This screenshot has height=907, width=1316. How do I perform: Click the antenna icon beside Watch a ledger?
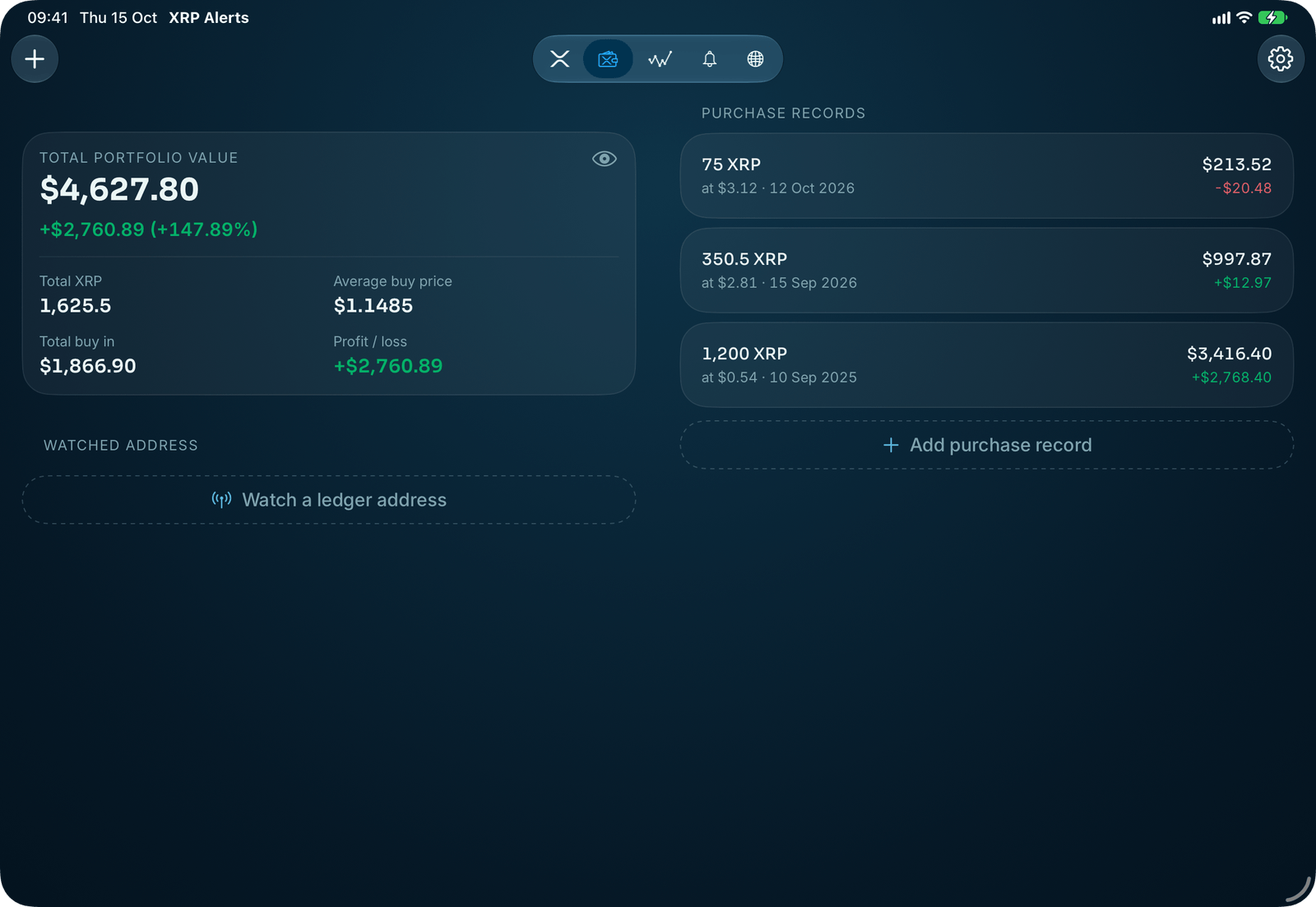click(x=221, y=500)
